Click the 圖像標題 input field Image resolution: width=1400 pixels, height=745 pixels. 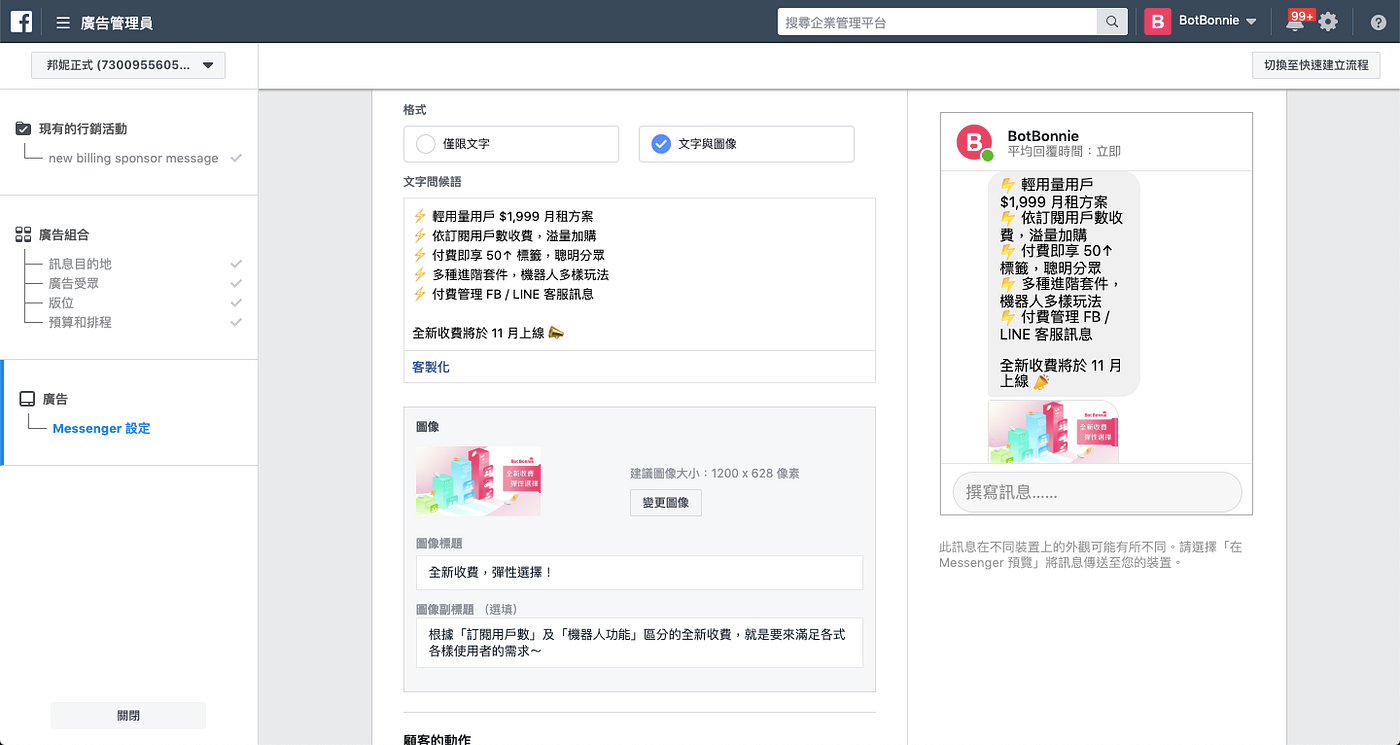(x=639, y=573)
